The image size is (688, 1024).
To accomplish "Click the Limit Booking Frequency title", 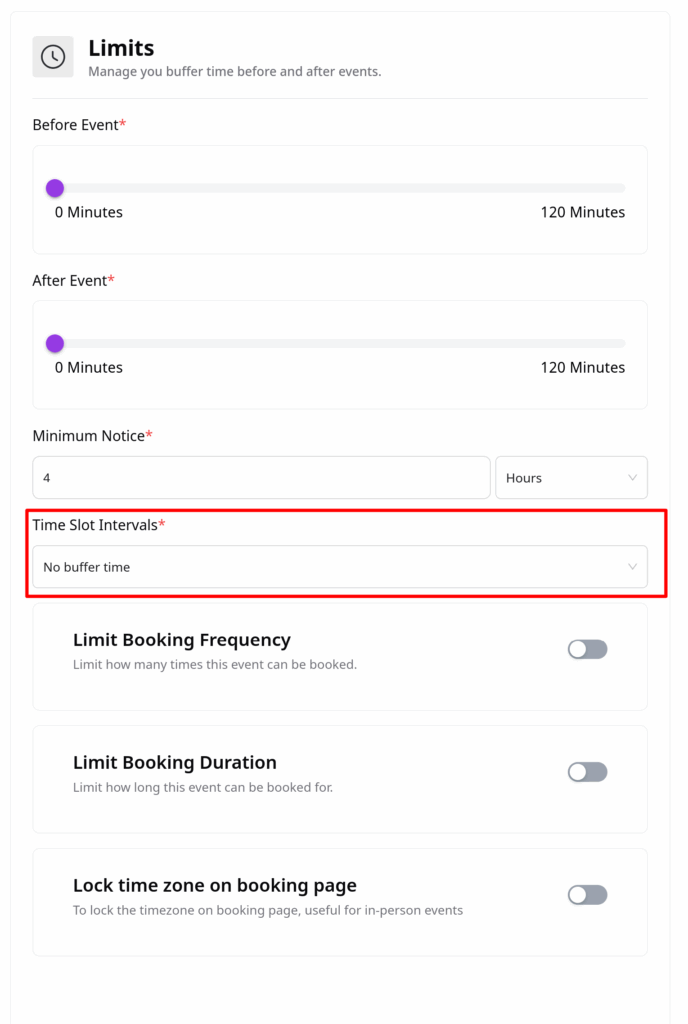I will point(181,640).
